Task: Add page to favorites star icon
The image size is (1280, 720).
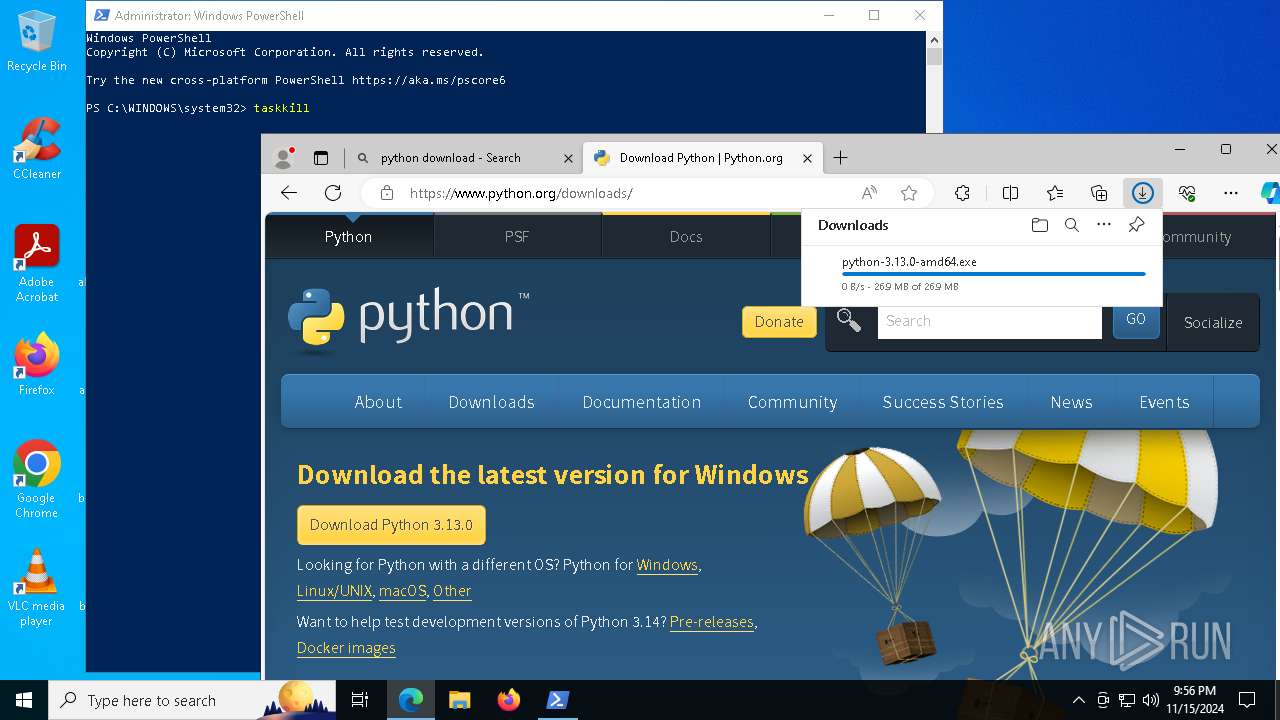Action: [908, 193]
